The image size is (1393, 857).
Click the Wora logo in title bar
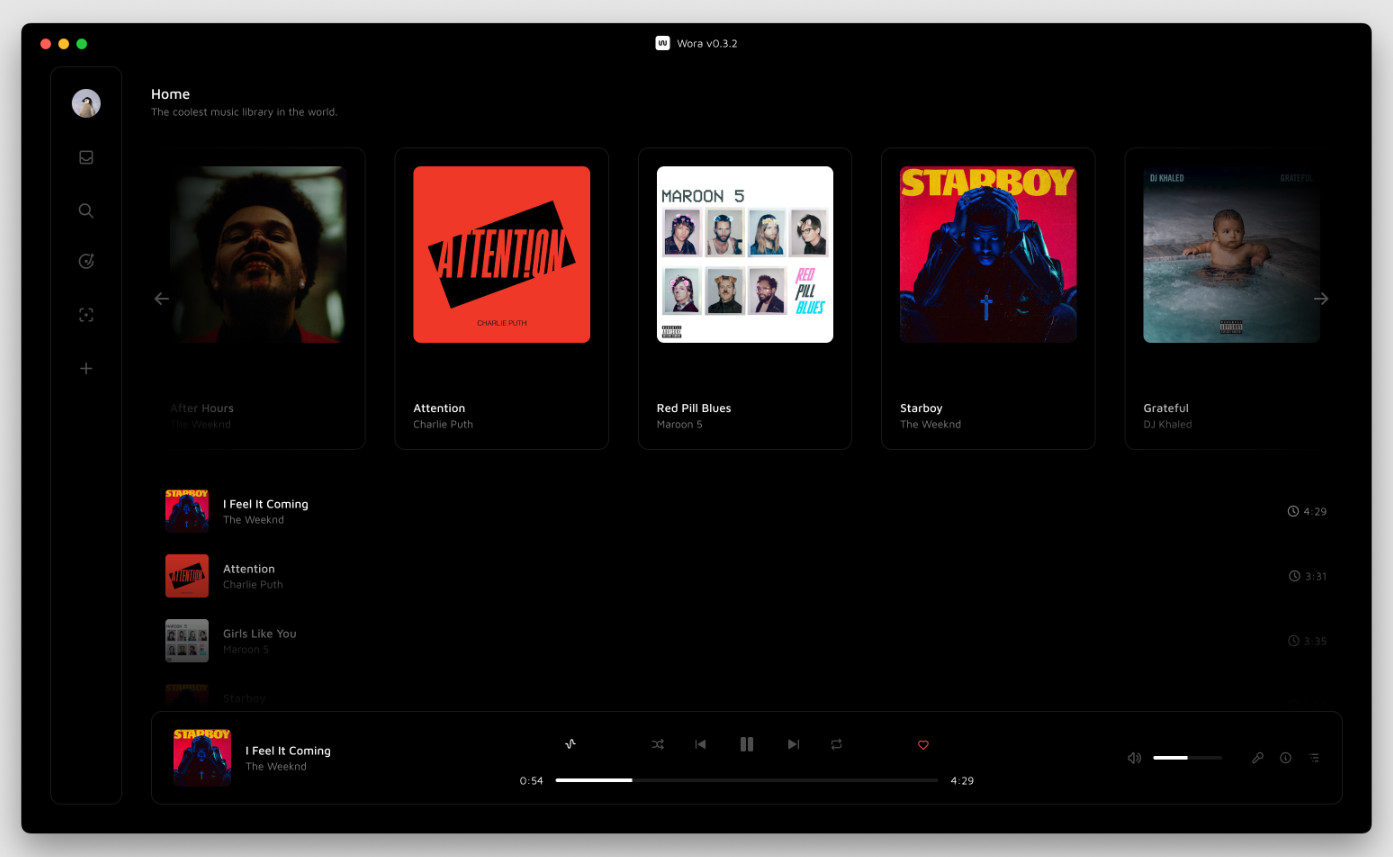coord(662,43)
